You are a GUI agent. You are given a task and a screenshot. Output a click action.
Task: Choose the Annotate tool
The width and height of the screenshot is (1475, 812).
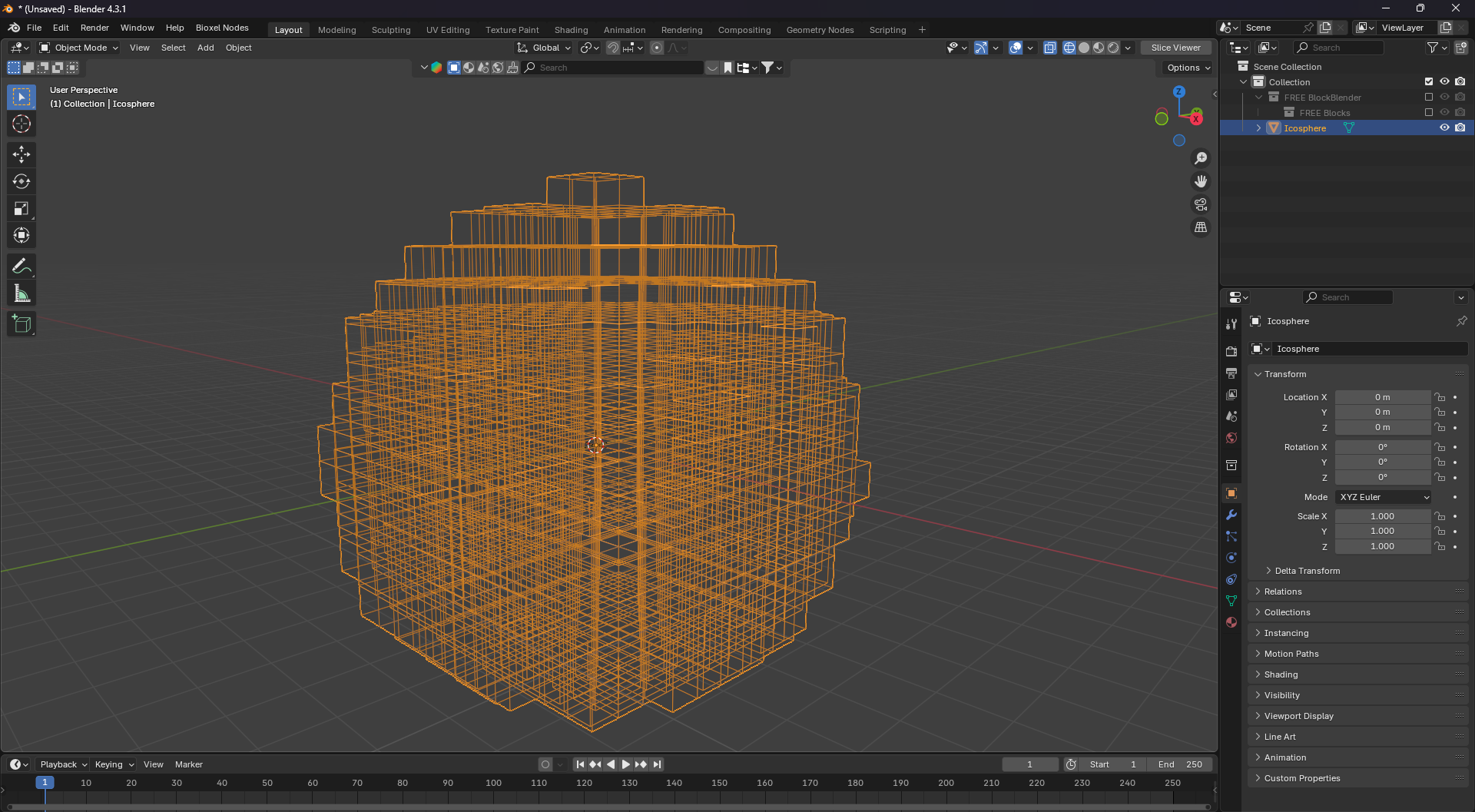(x=22, y=267)
